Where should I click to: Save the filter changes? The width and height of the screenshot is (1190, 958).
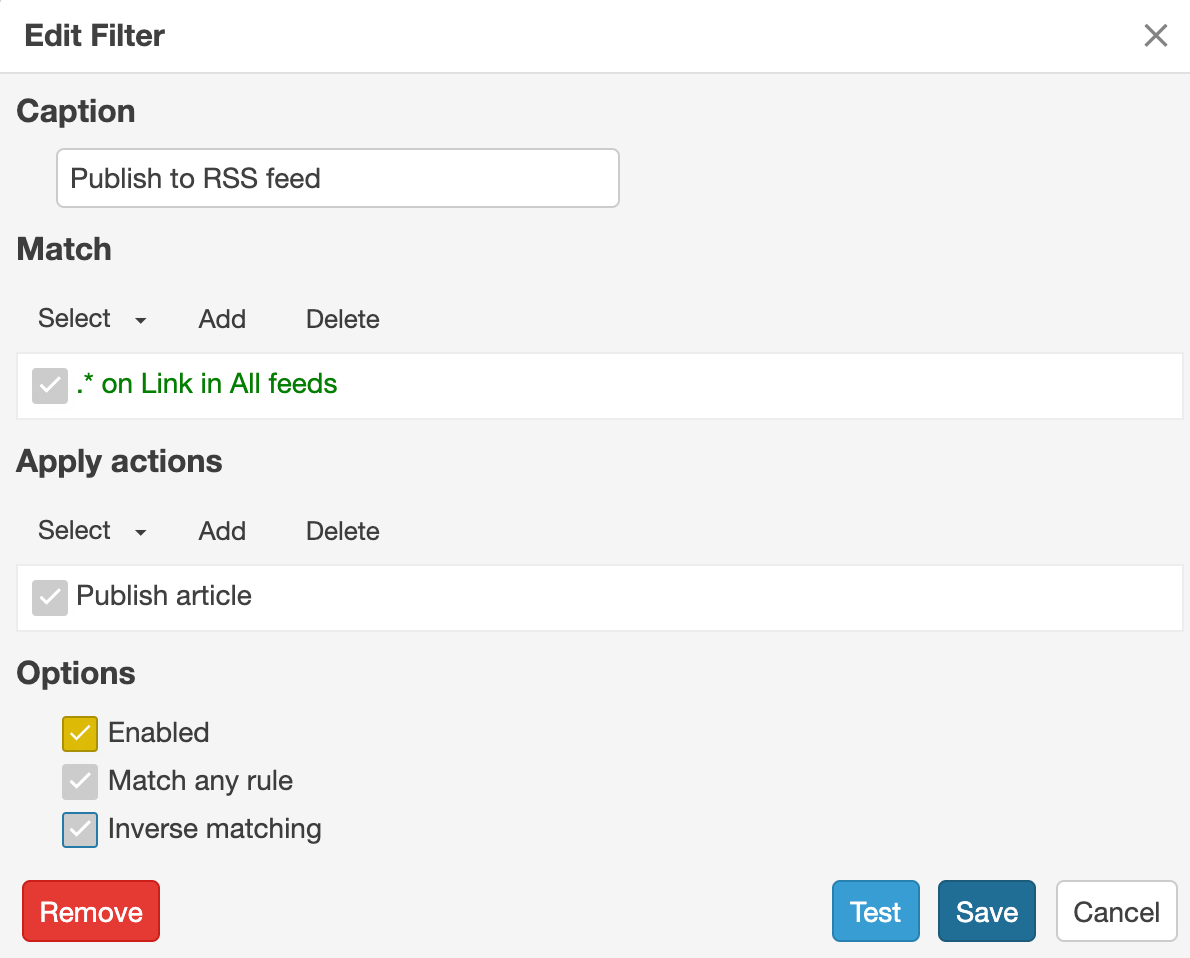pyautogui.click(x=987, y=911)
